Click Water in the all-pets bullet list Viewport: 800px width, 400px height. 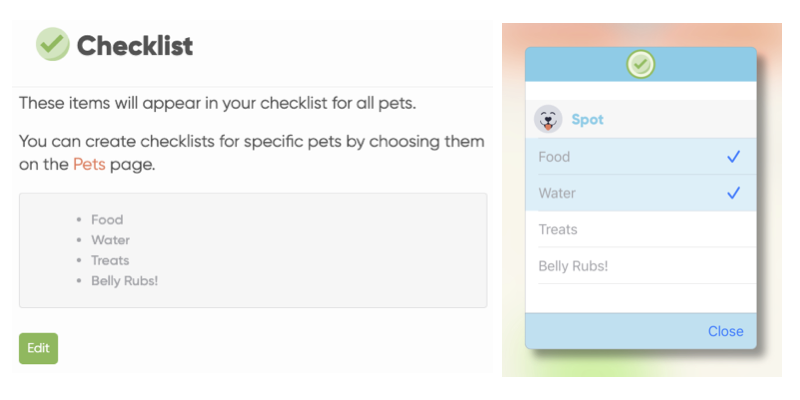click(110, 240)
